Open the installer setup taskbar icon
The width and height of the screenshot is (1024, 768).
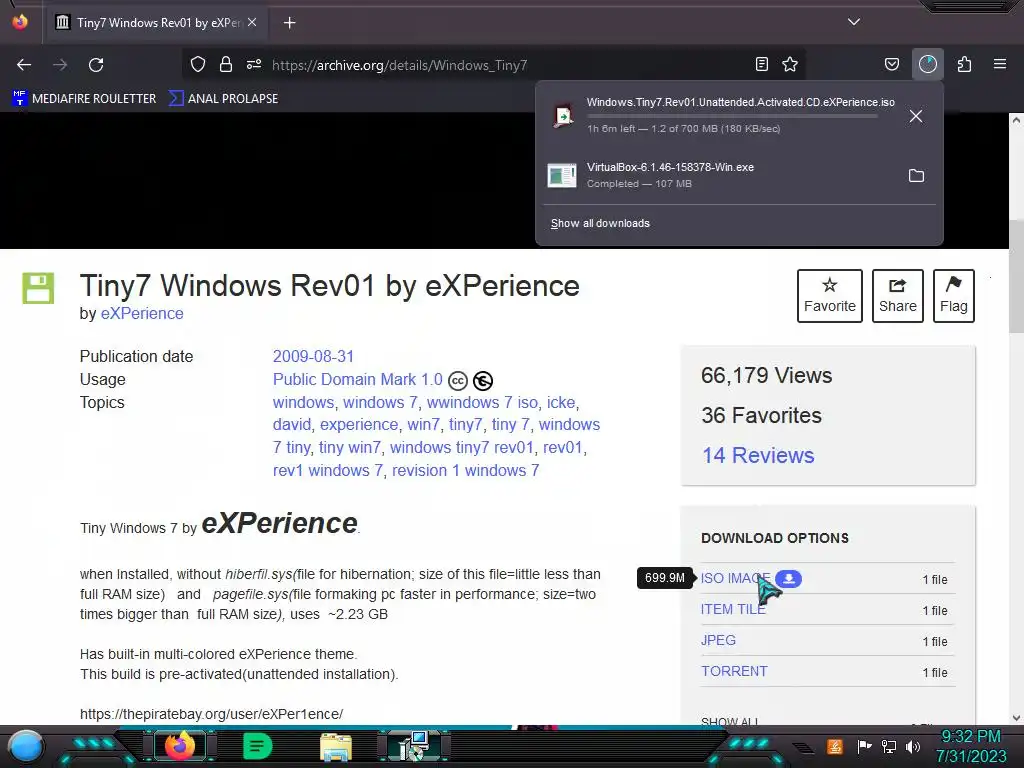coord(414,746)
